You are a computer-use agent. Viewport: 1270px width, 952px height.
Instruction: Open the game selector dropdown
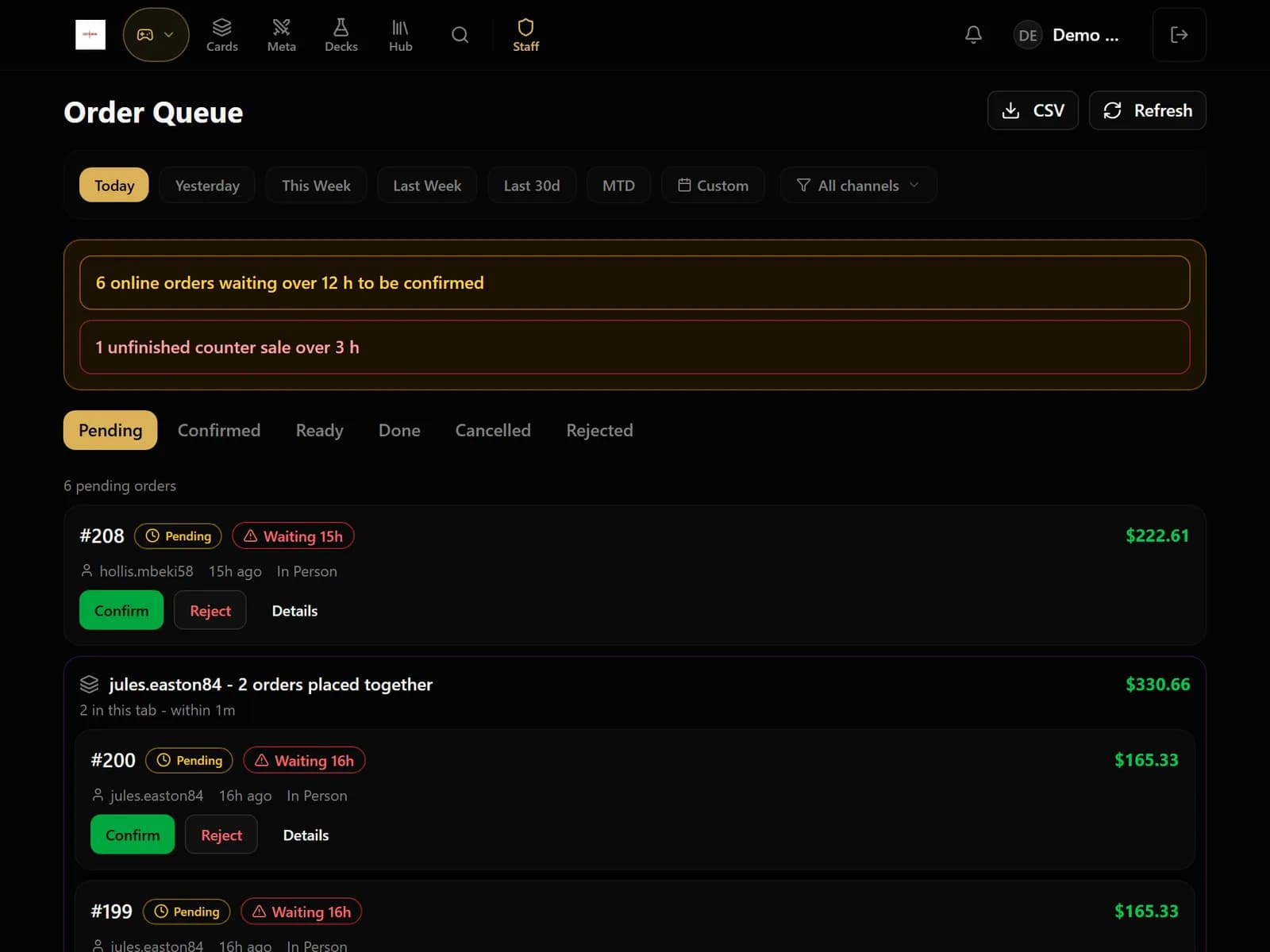(x=156, y=35)
